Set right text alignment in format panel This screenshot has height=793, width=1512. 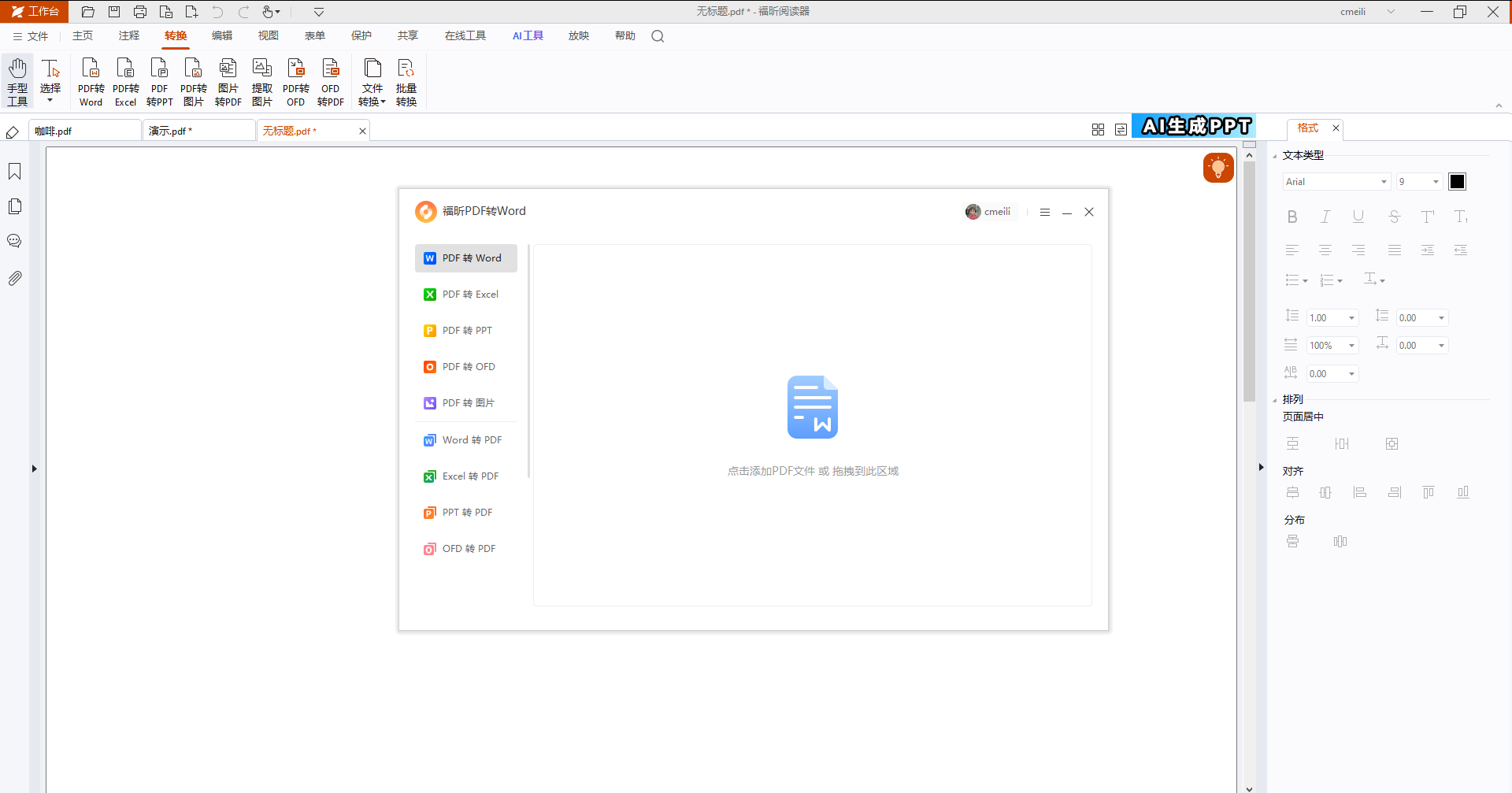[1358, 250]
